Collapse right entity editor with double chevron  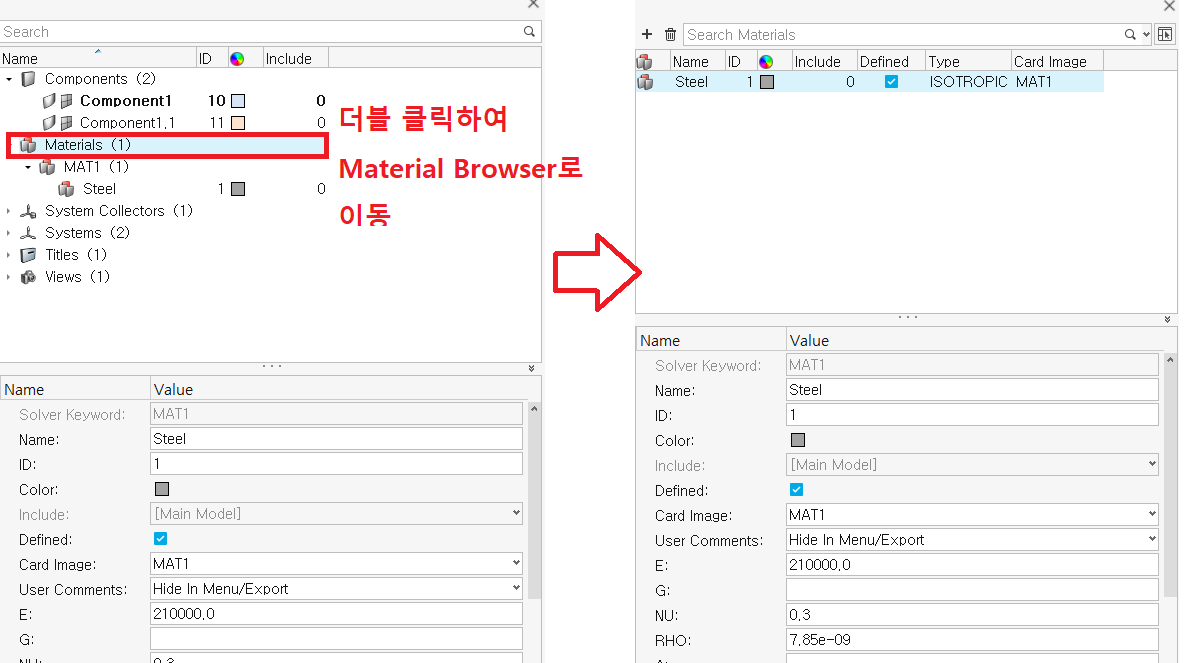(1167, 319)
